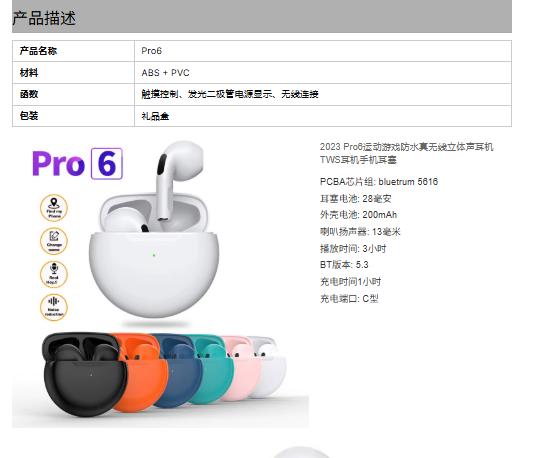Click the 产品描述 section header

pos(44,18)
